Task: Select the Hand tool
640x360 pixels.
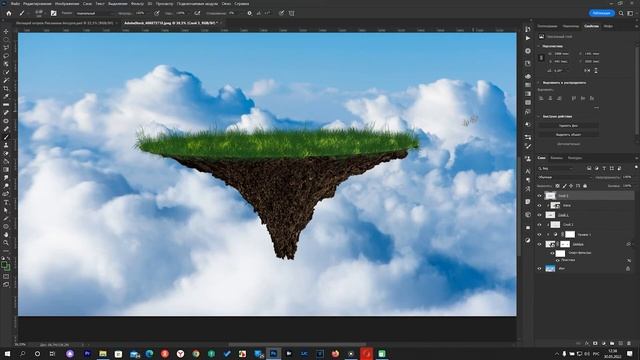Action: [x=6, y=235]
